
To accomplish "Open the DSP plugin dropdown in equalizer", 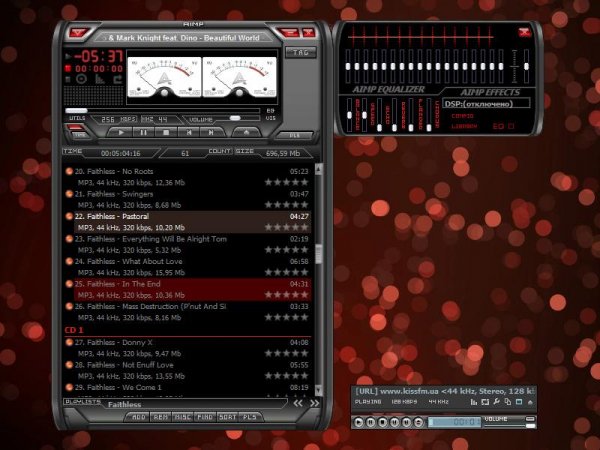I will click(486, 104).
